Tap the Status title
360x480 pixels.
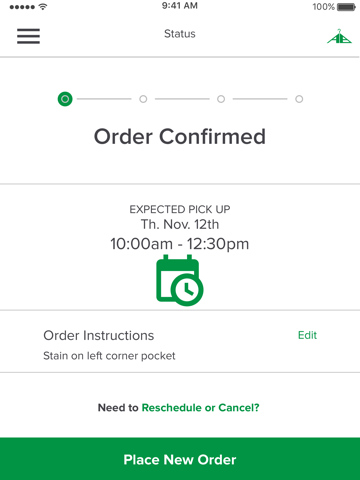[x=180, y=34]
